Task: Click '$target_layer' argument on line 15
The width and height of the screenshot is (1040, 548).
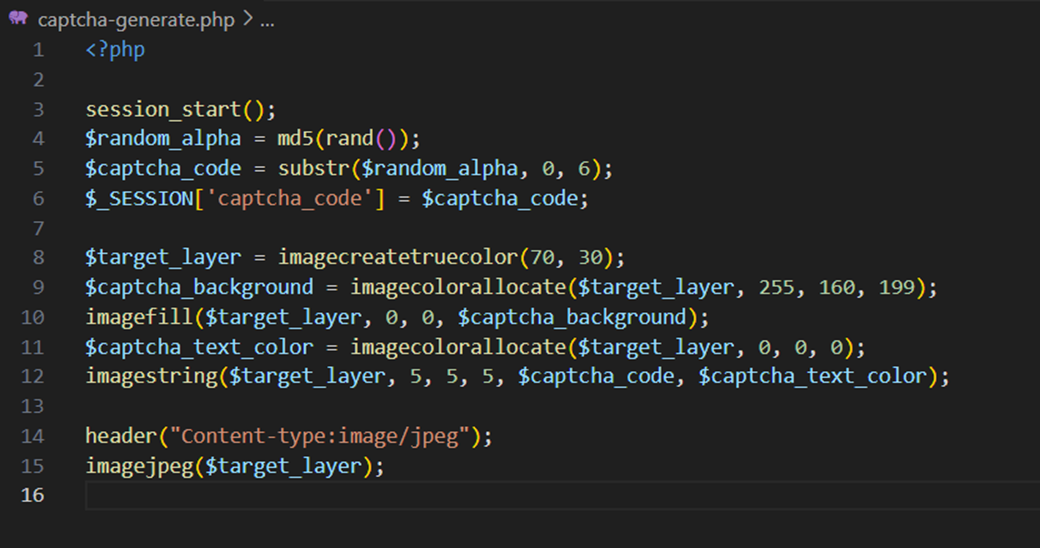Action: (284, 466)
